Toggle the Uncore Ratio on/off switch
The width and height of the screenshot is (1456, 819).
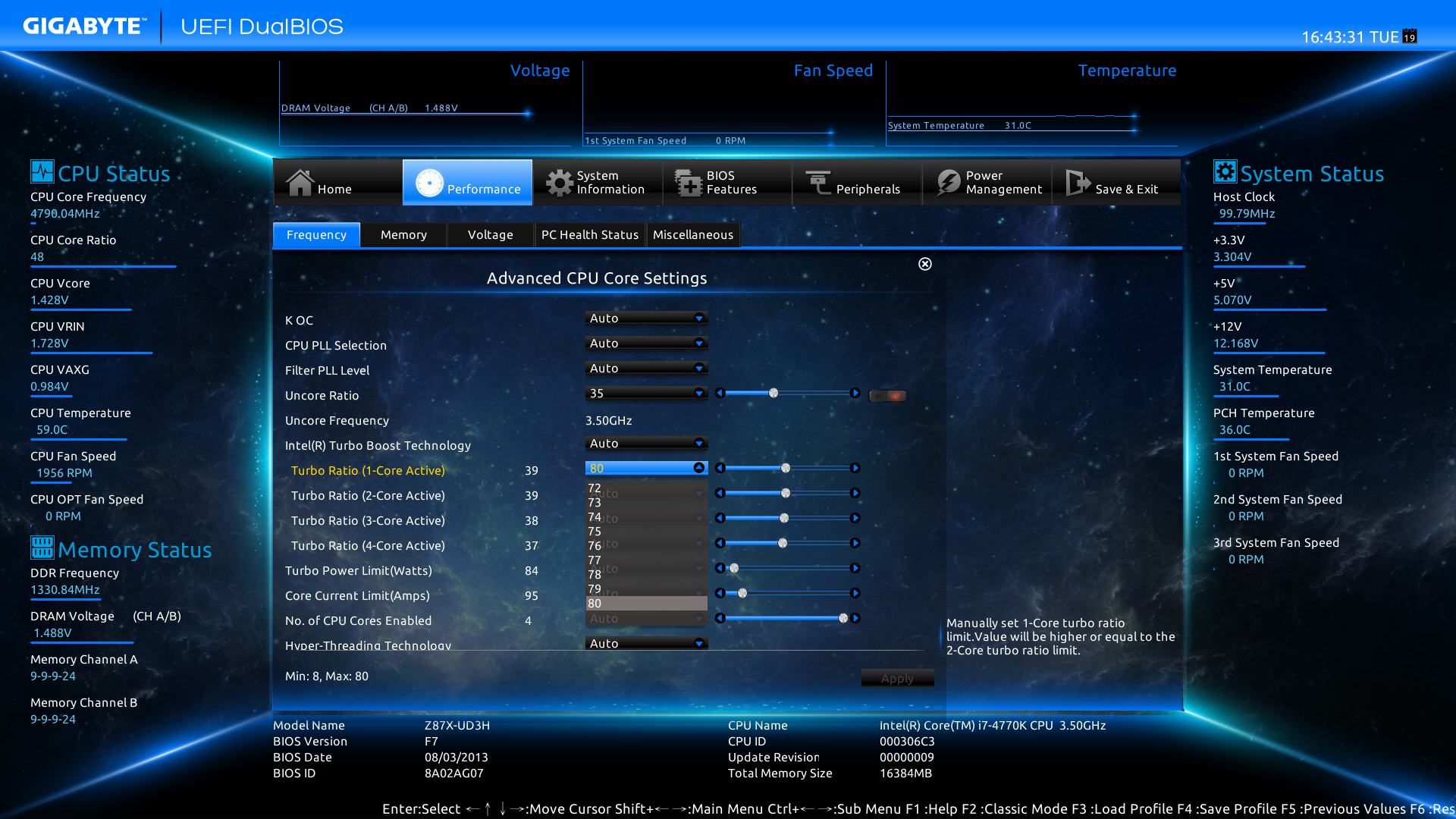[887, 396]
